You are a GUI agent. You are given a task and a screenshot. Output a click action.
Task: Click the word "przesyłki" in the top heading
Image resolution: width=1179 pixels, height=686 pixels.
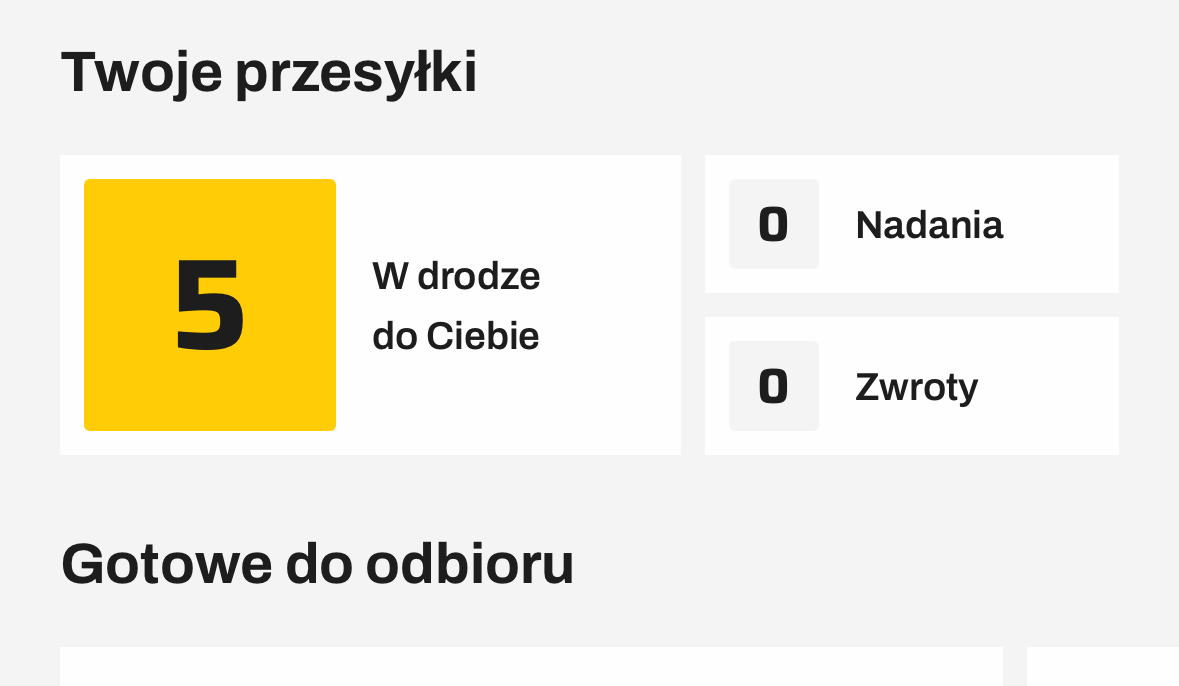pos(356,72)
